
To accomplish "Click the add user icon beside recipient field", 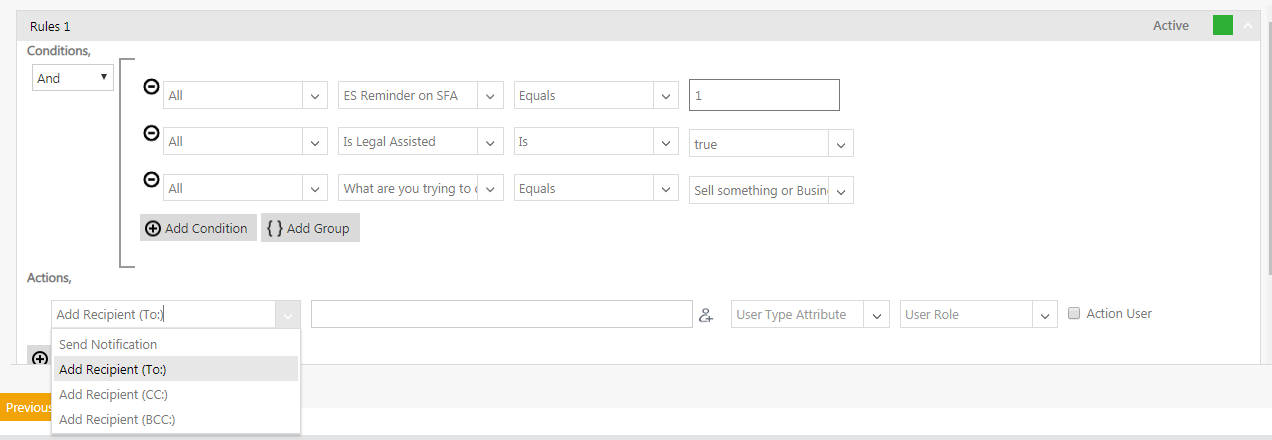I will (706, 315).
